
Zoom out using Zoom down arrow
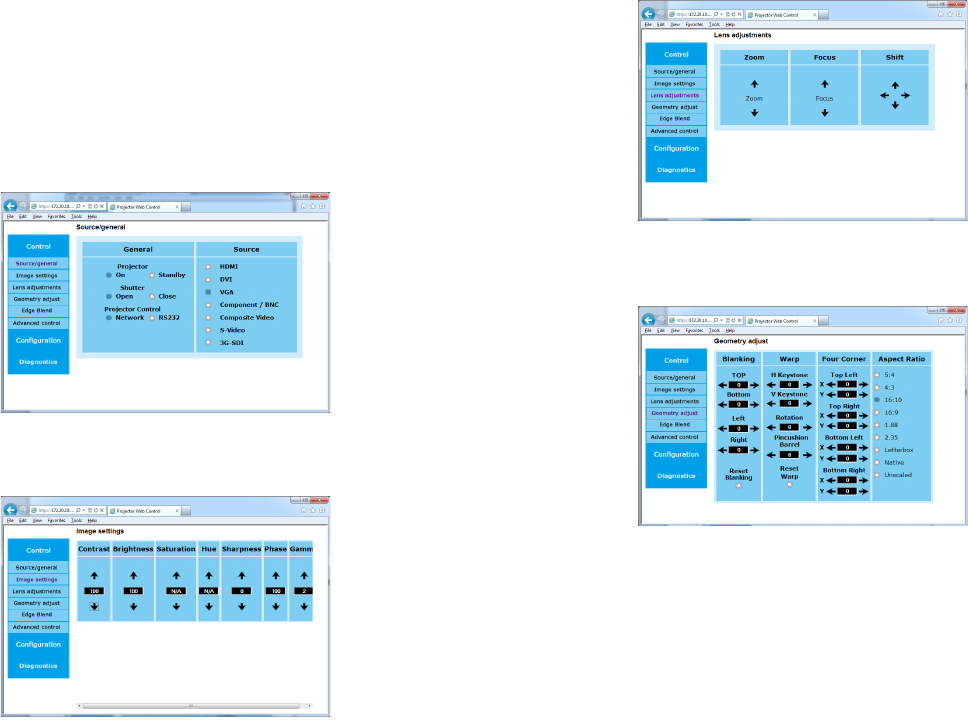(x=754, y=113)
